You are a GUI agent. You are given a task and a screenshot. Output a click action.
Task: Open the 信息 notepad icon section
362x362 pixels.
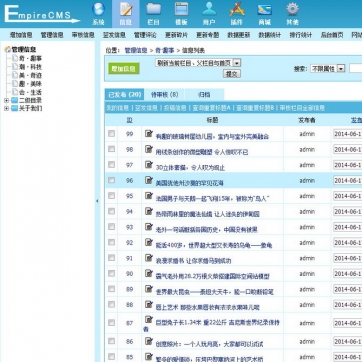126,14
